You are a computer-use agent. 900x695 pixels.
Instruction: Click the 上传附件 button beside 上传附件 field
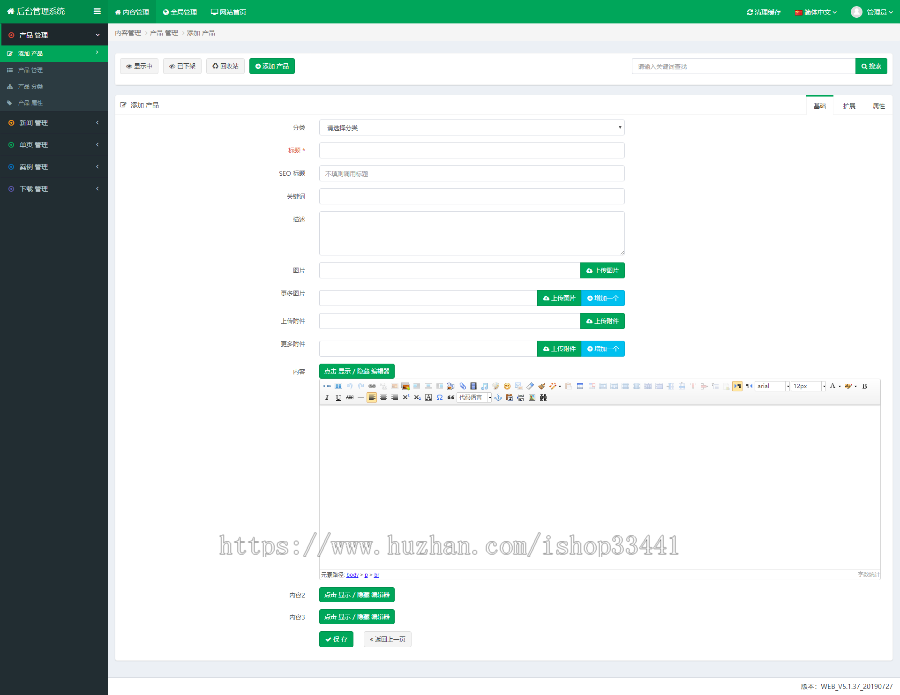pos(602,321)
